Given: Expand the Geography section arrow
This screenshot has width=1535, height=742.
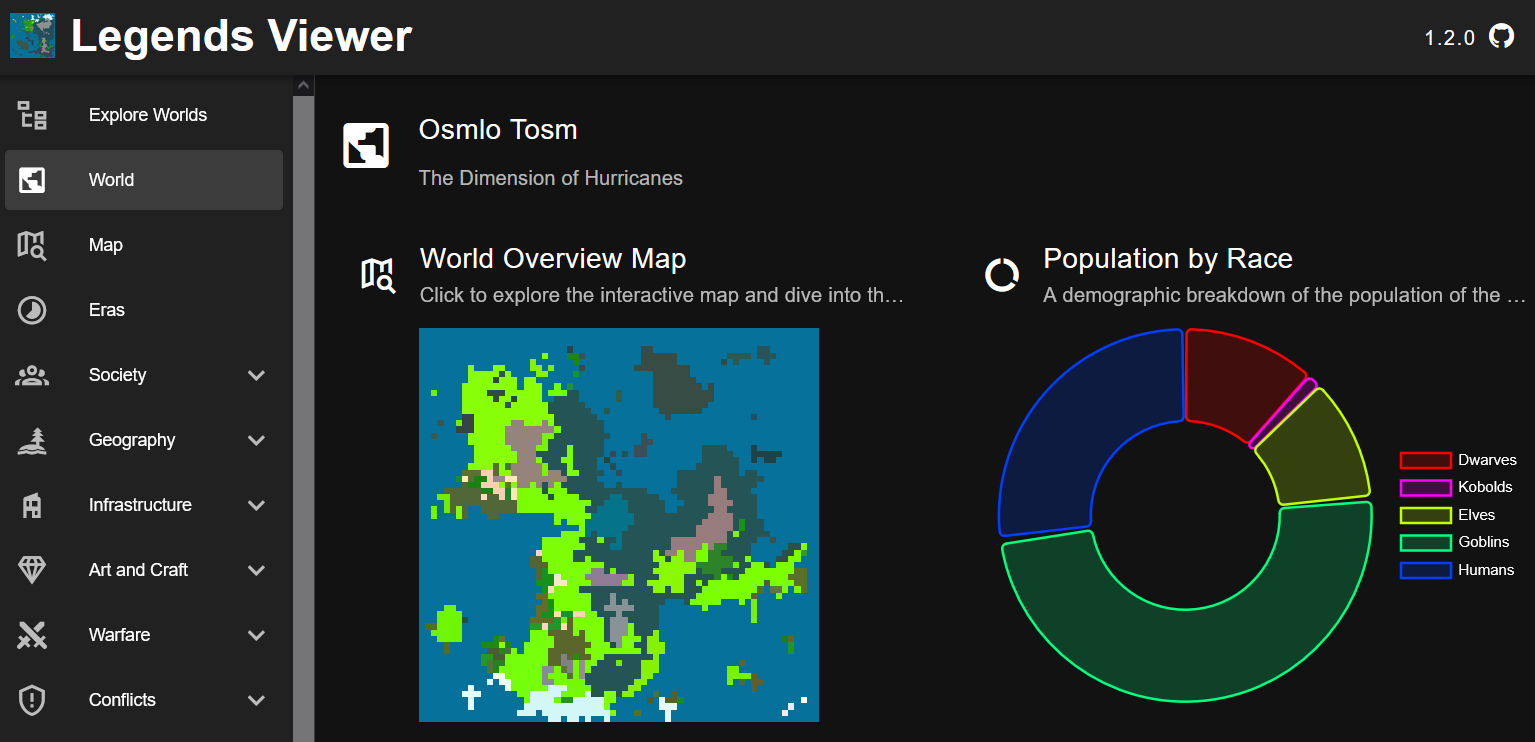Looking at the screenshot, I should tap(256, 440).
